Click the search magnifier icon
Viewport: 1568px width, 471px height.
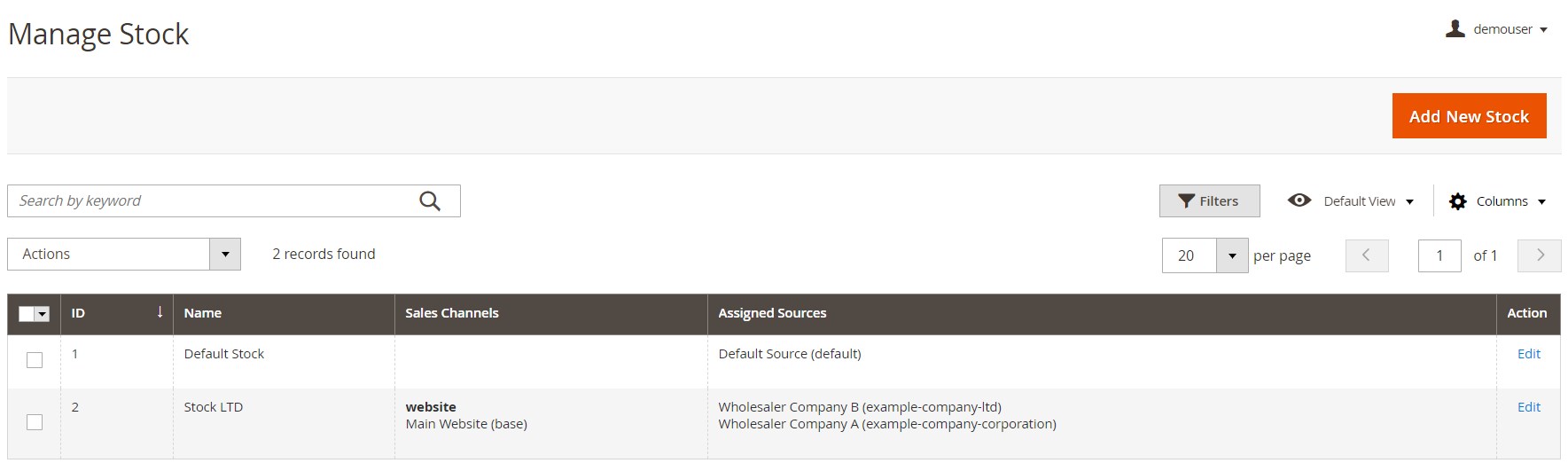coord(430,201)
